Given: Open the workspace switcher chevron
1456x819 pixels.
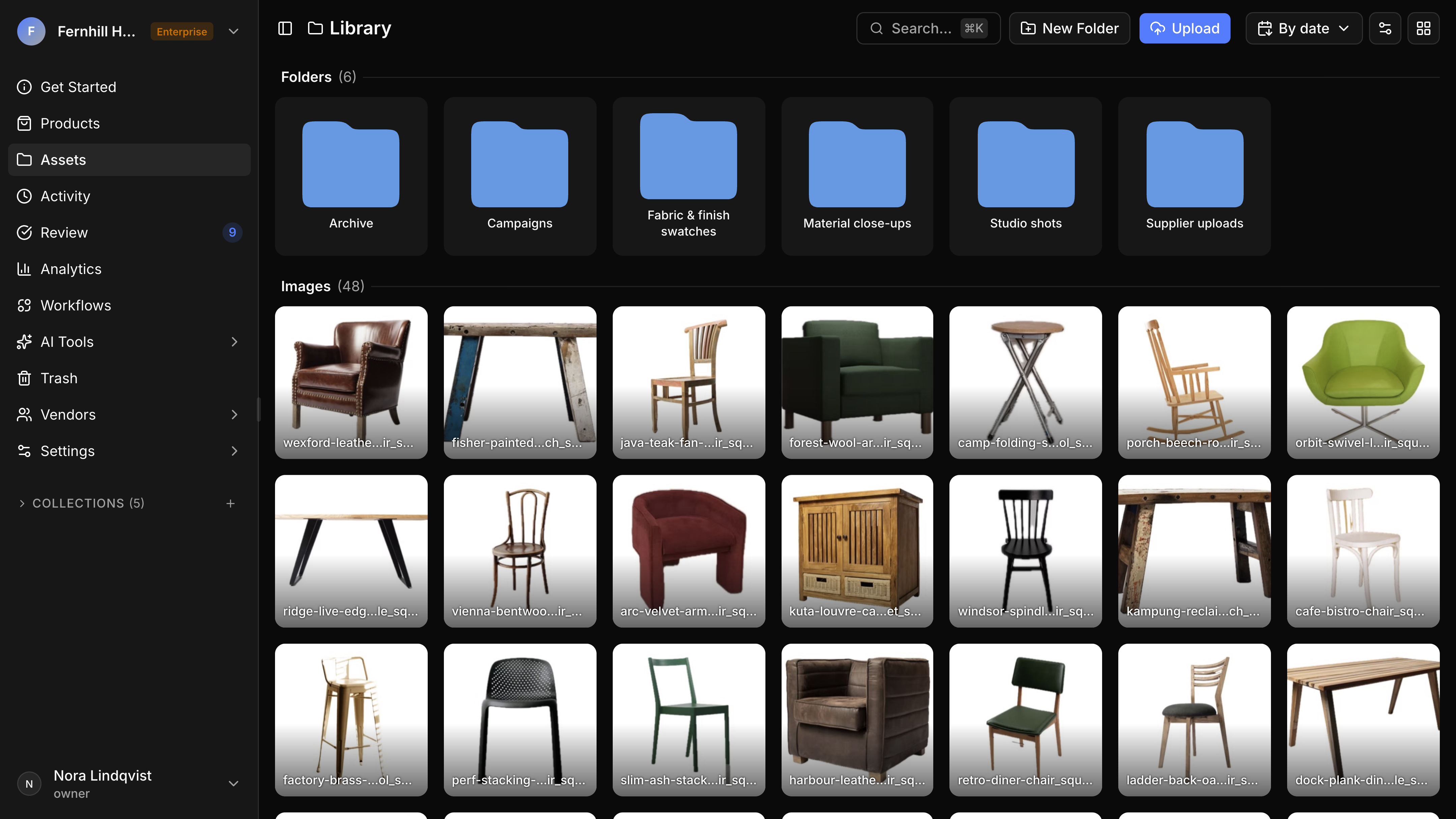Looking at the screenshot, I should tap(234, 31).
